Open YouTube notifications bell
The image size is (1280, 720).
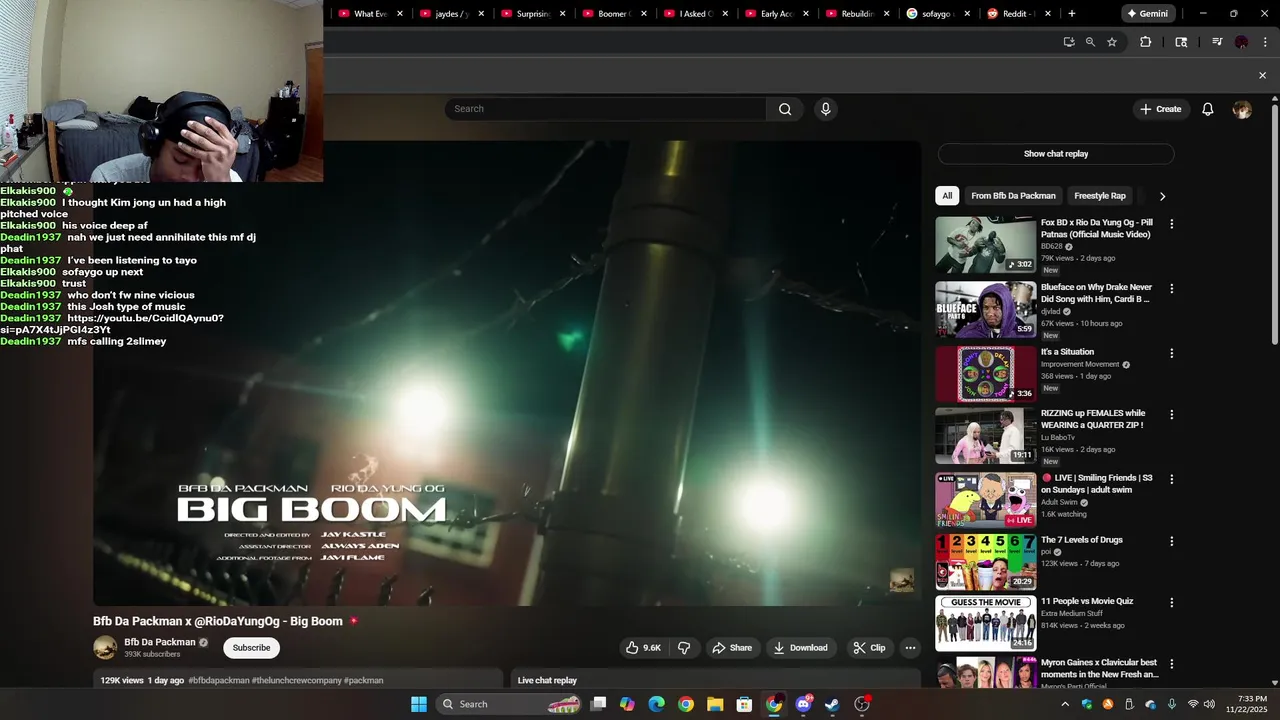point(1208,109)
